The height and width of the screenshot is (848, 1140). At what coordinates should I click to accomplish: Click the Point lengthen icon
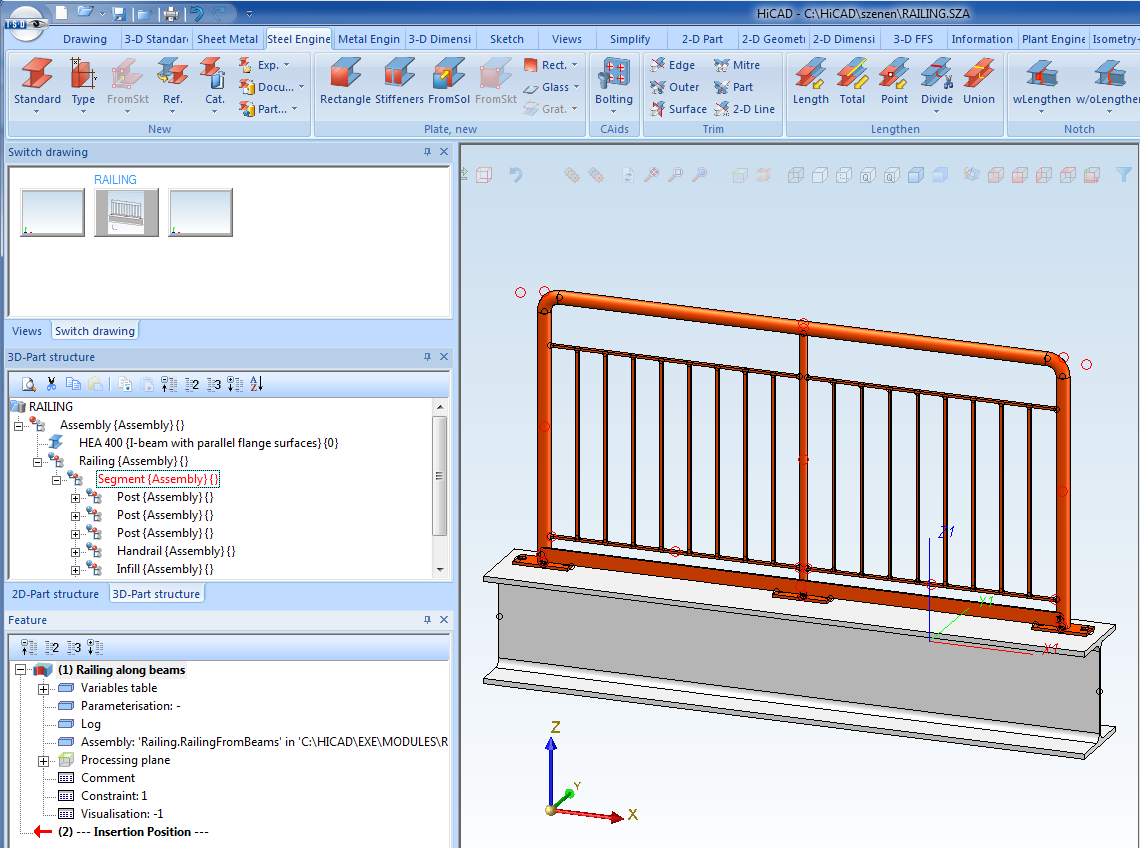click(894, 74)
